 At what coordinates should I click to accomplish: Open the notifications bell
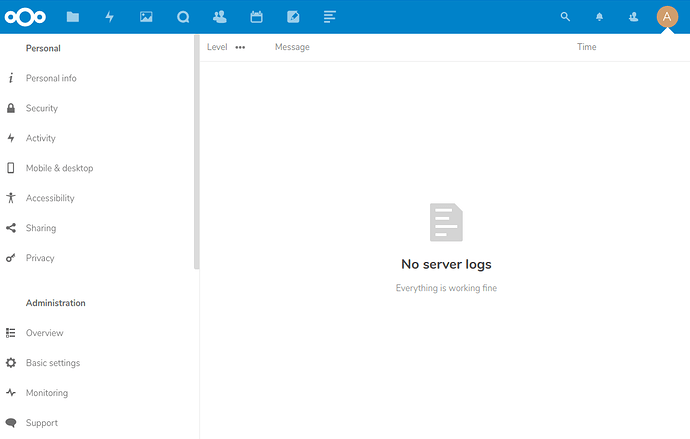599,17
